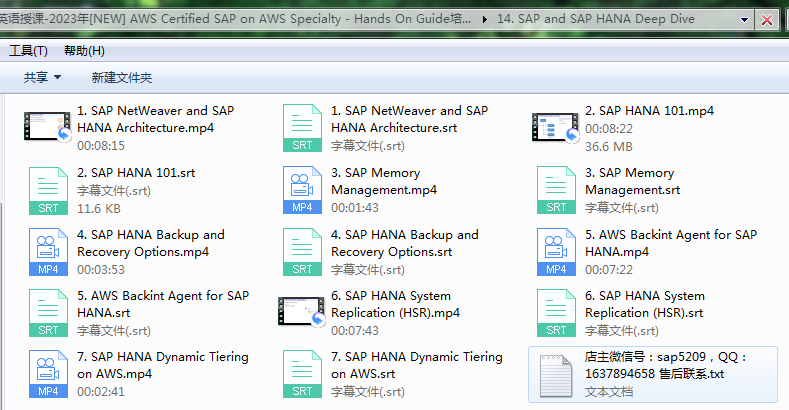Screen dimensions: 789x410
Task: Select file name 6. SAP HANA System Replication (HSR).mp4
Action: [396, 304]
